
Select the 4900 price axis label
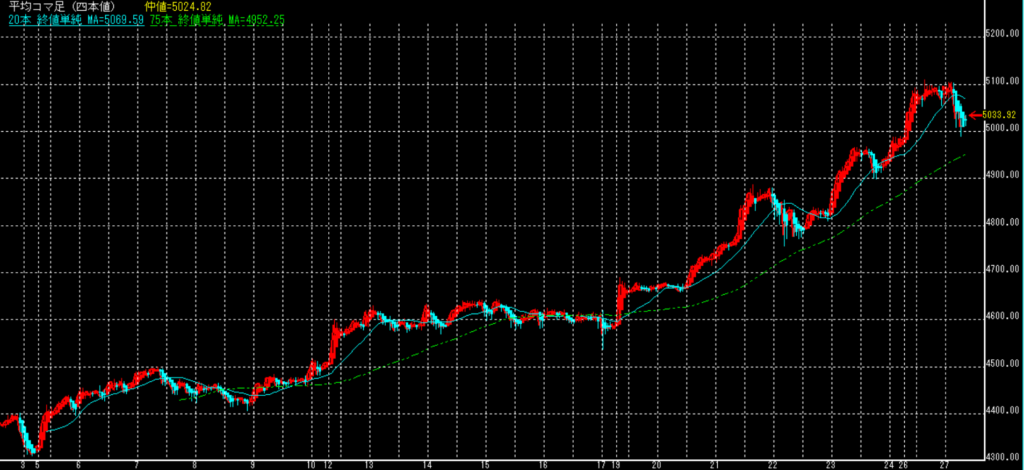click(x=1001, y=177)
